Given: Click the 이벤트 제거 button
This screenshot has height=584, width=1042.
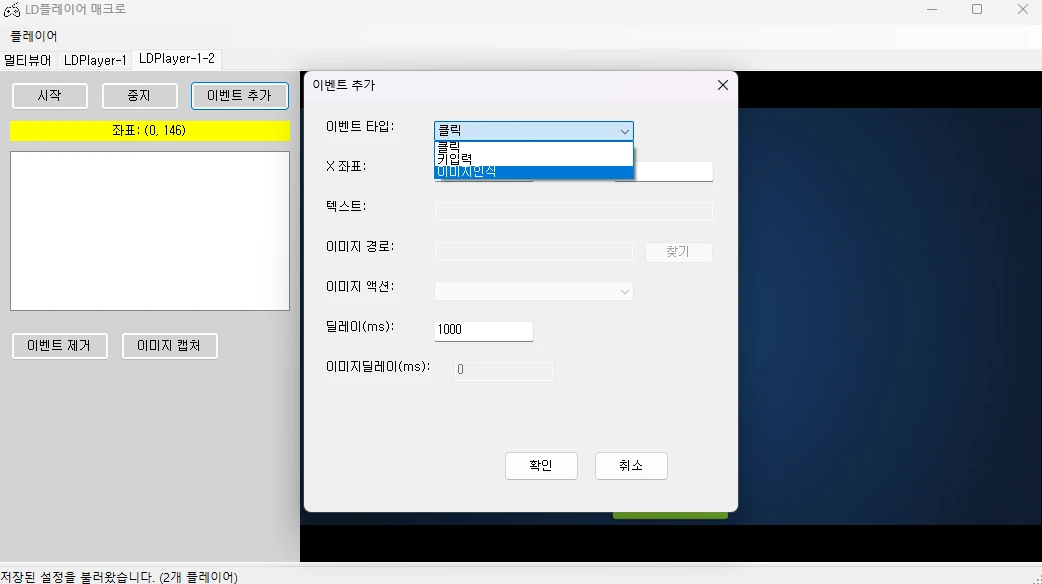Looking at the screenshot, I should [x=59, y=346].
